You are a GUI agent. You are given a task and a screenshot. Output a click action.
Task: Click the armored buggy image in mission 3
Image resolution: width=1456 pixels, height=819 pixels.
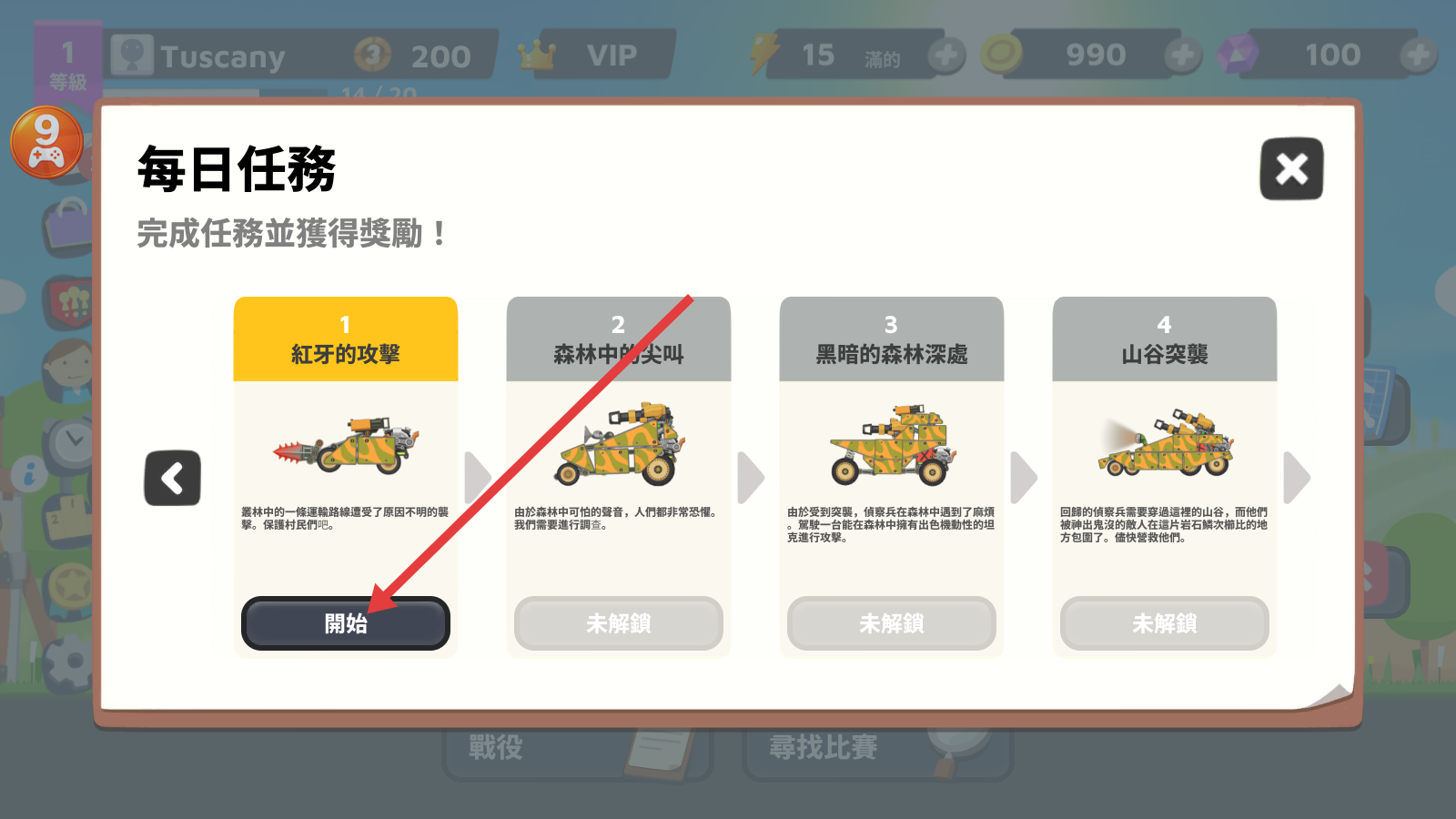pos(892,445)
